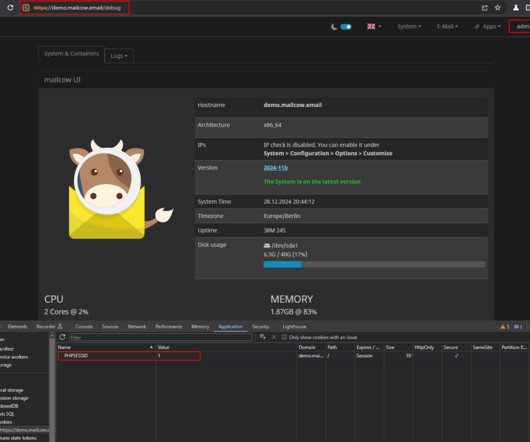
Task: Click the clear filtered cookies icon
Action: [x=262, y=337]
